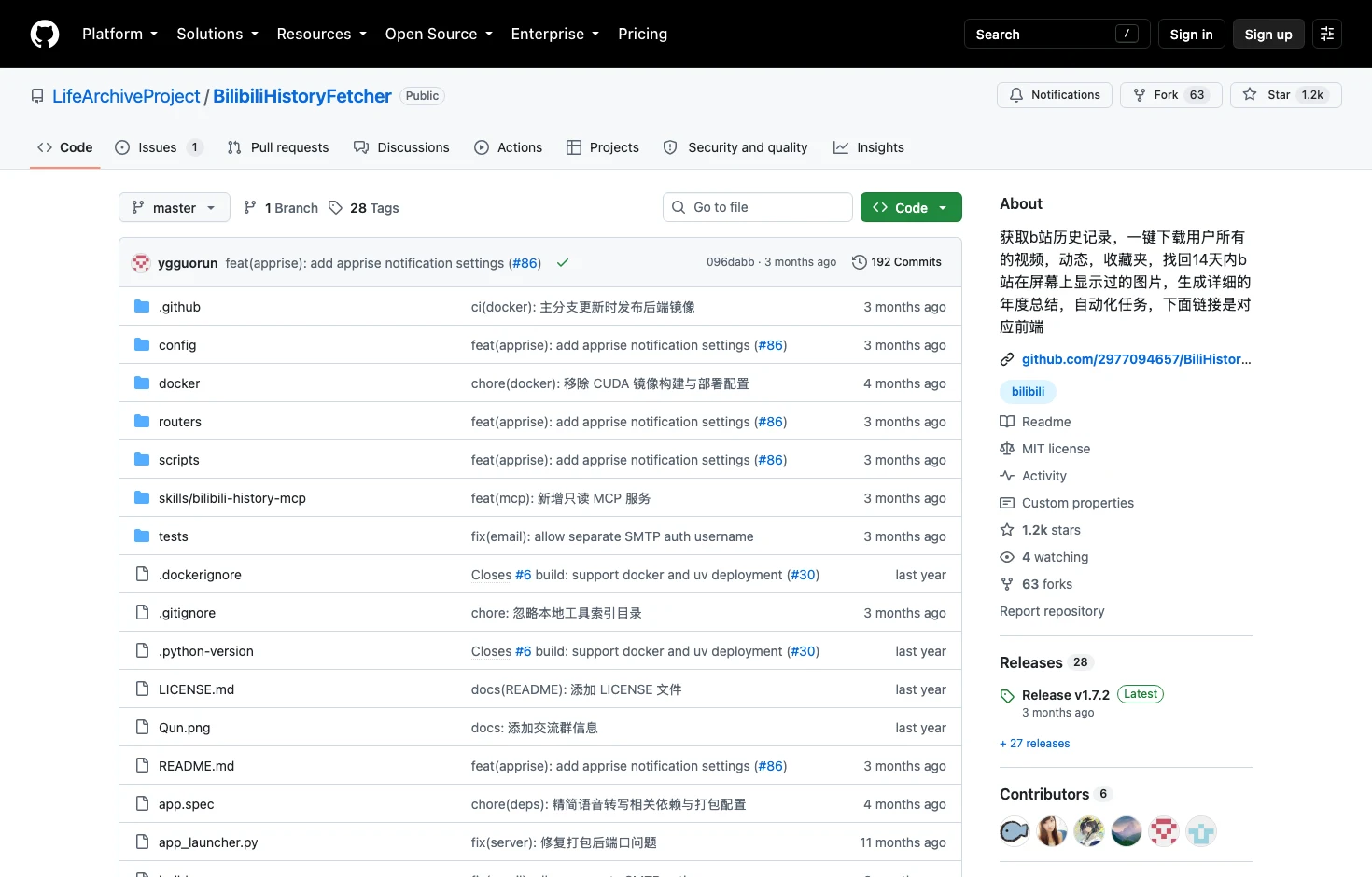The height and width of the screenshot is (877, 1372).
Task: Open commit hash 096dabb
Action: coord(730,262)
